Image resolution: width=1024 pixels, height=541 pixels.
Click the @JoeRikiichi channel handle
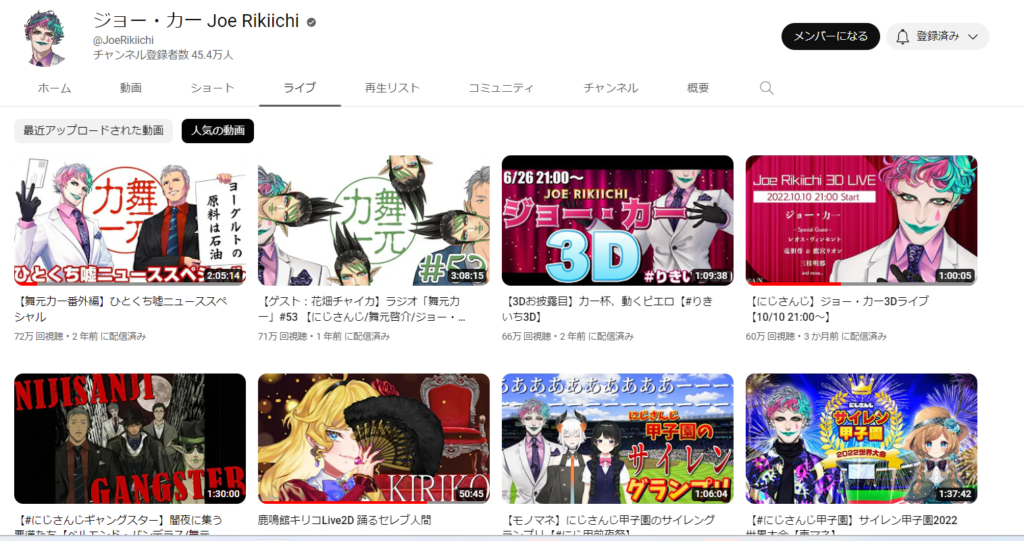pos(123,40)
